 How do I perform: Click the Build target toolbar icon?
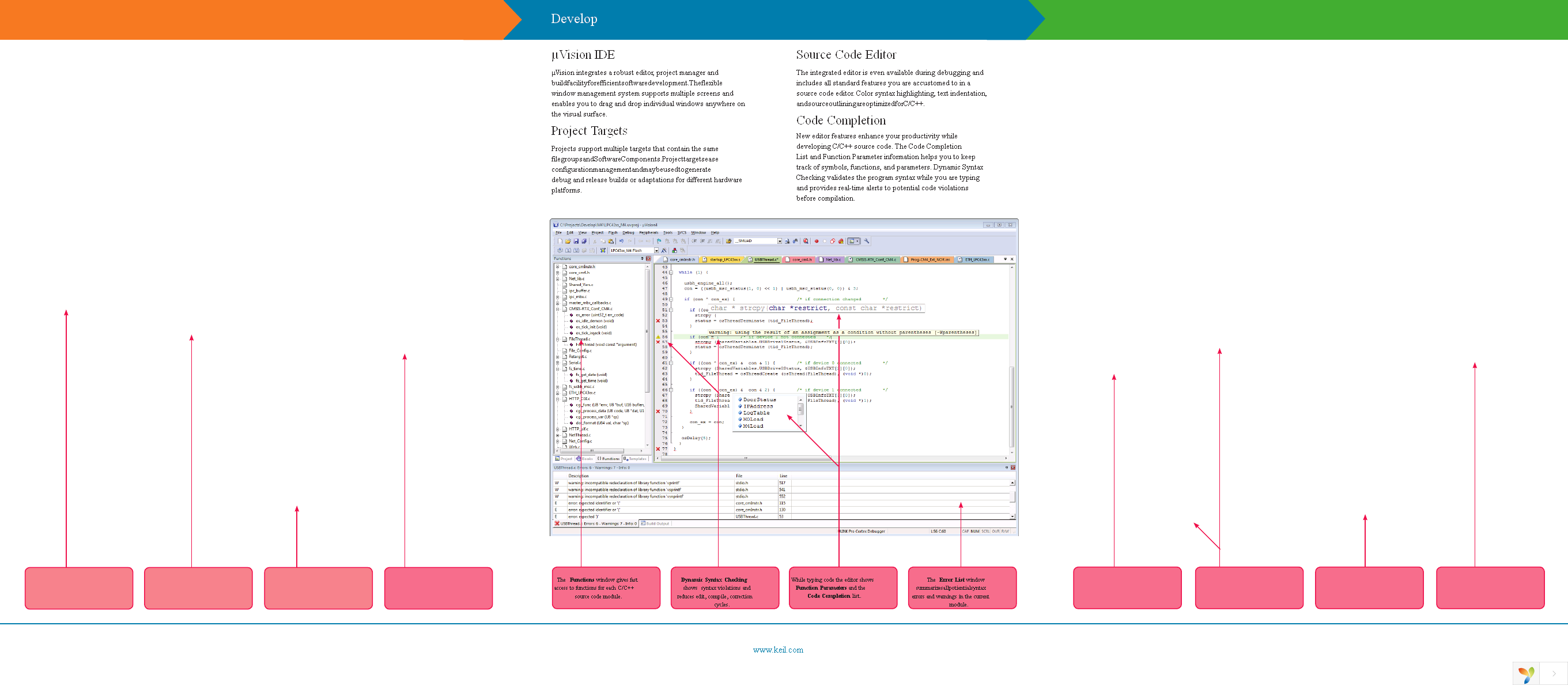[x=569, y=251]
